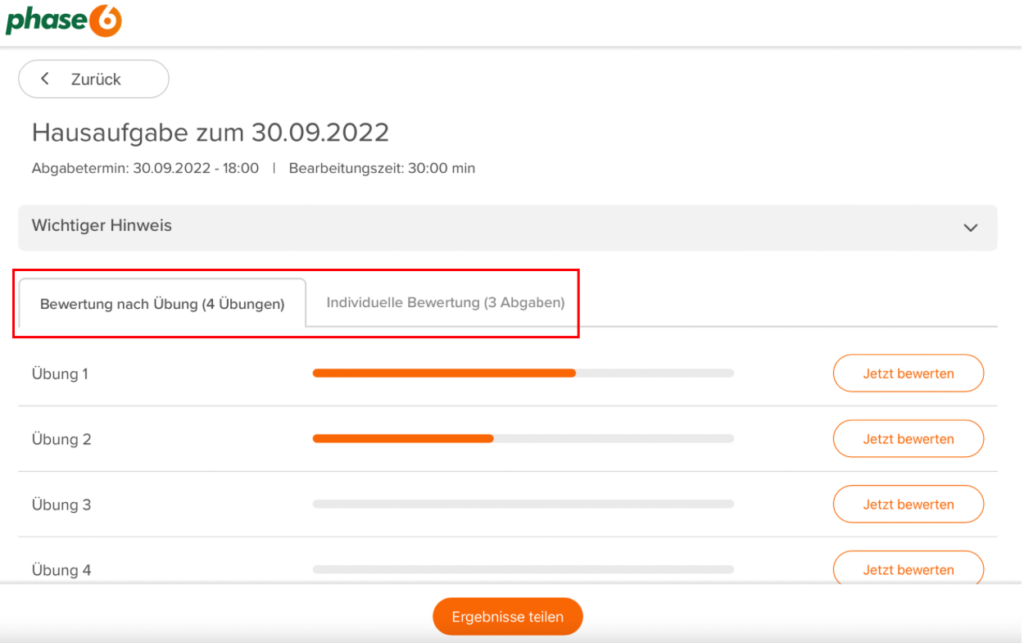
Task: Click the Übung 1 progress bar
Action: (x=523, y=373)
